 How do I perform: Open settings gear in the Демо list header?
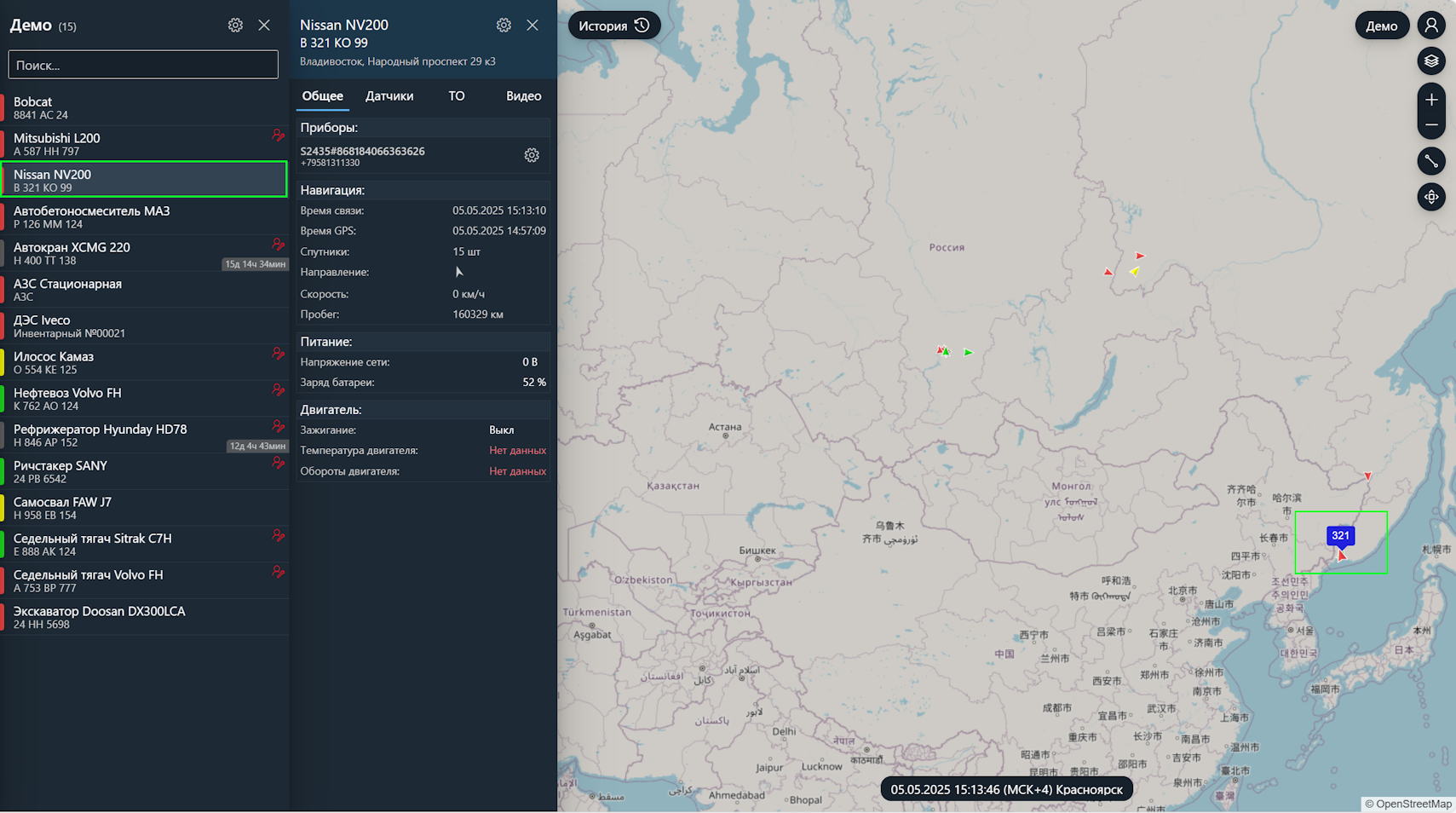235,26
